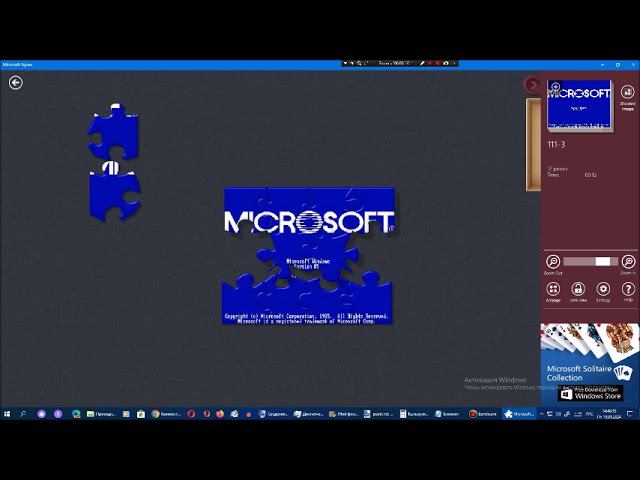The image size is (640, 480).
Task: Click the assembled MICROSOFT logo pieces
Action: pos(309,222)
